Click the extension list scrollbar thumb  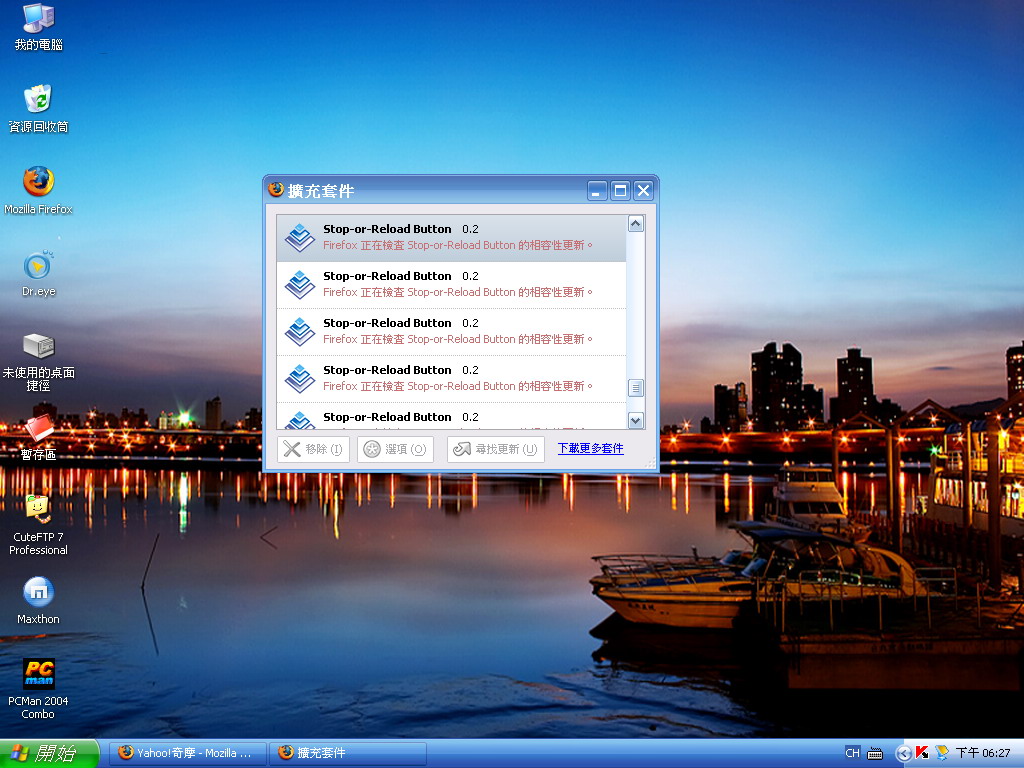click(x=635, y=388)
